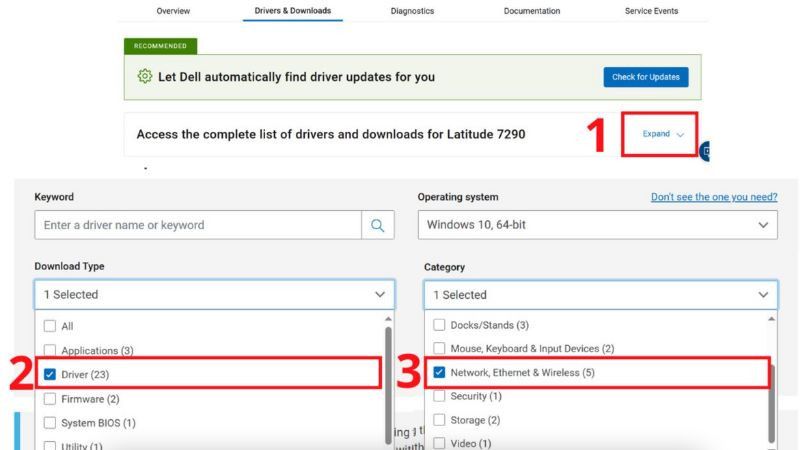Click the Category list scroll-up arrow
This screenshot has width=800, height=450.
coord(771,319)
